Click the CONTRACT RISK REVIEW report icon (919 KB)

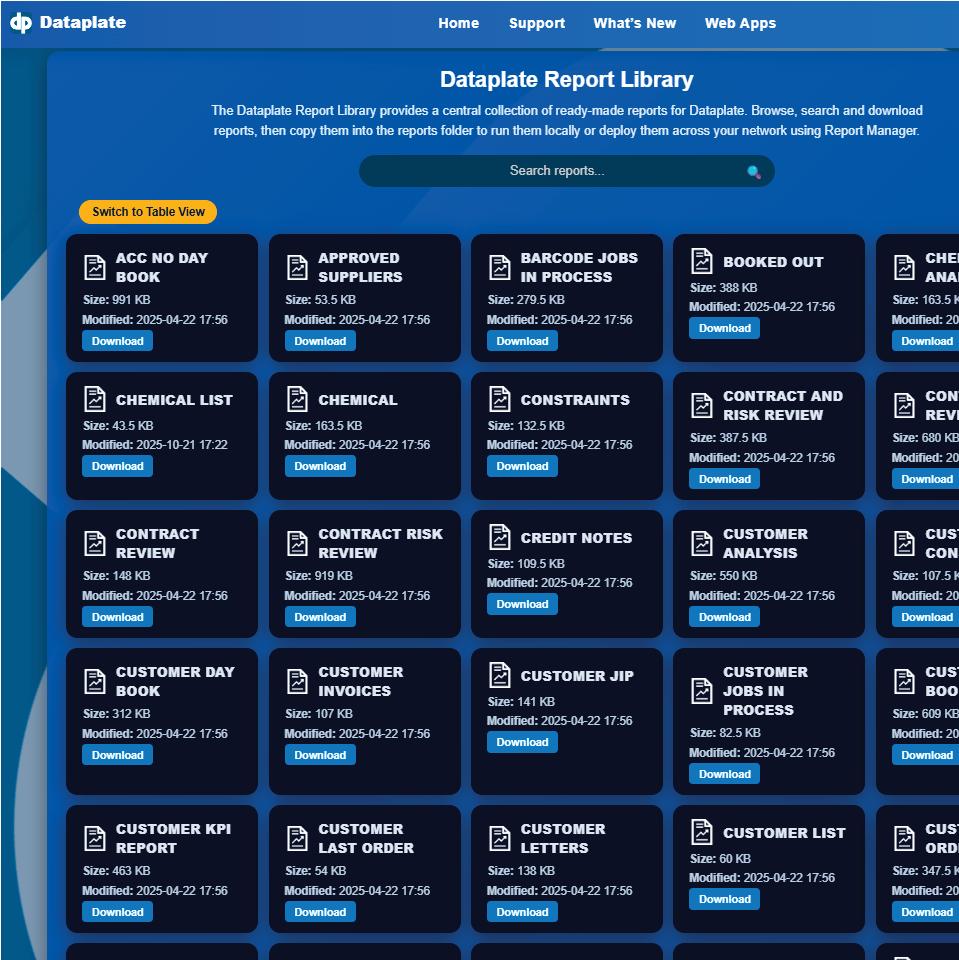click(x=297, y=543)
